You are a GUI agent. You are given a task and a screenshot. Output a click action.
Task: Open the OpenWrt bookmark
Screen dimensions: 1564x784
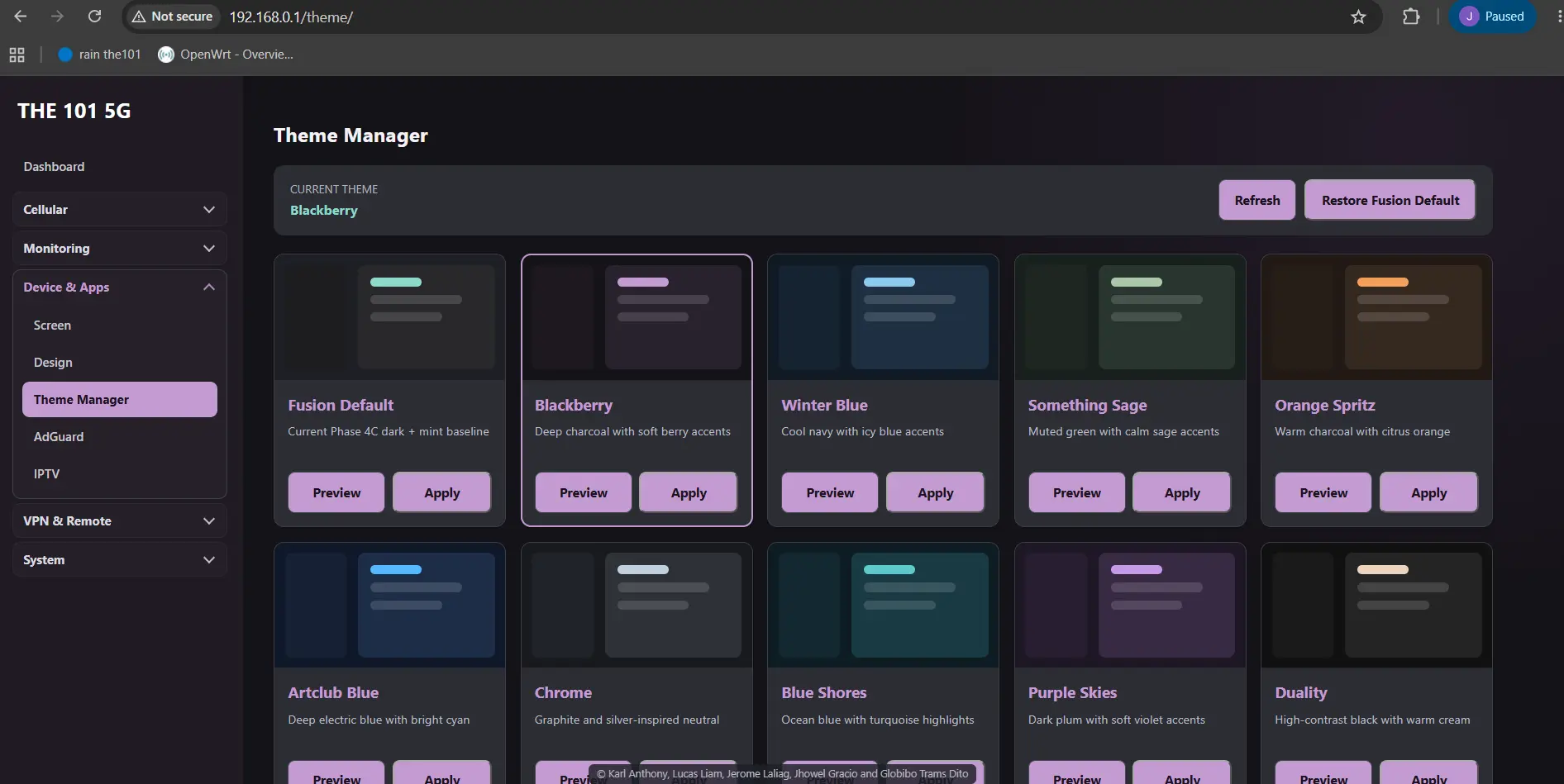[x=226, y=55]
